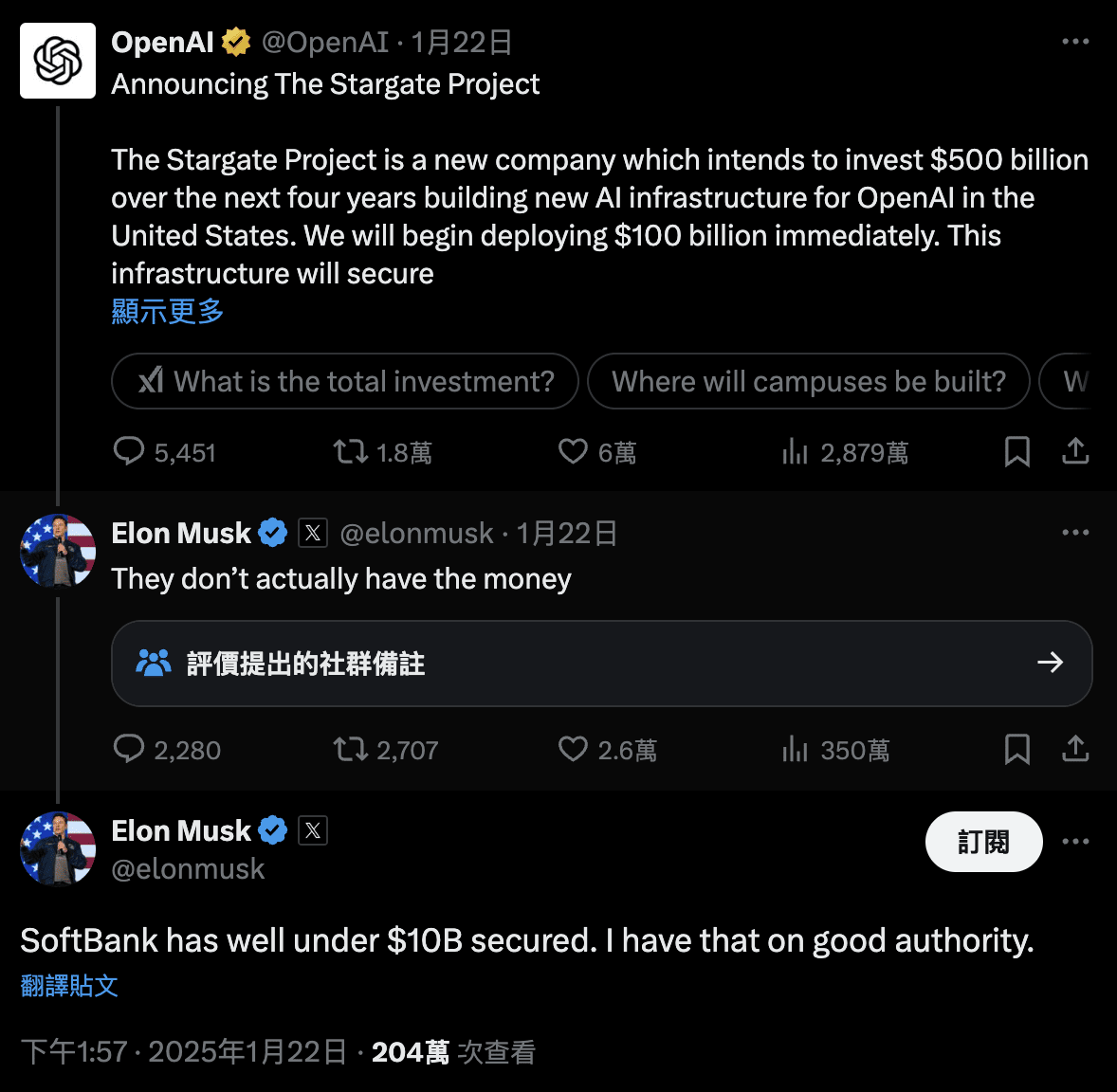Click the 翻譯貼文 translate link
This screenshot has height=1092, width=1117.
click(69, 986)
